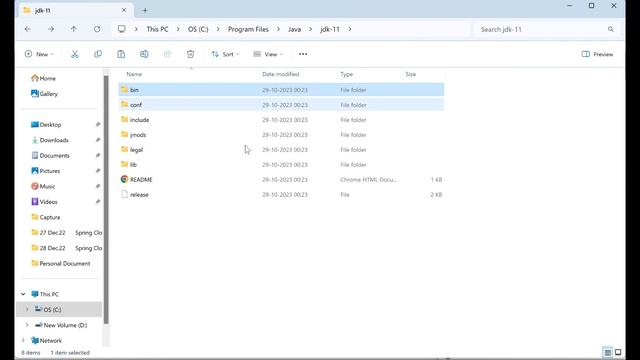The width and height of the screenshot is (640, 360).
Task: Open the Captura folder in sidebar
Action: click(46, 217)
